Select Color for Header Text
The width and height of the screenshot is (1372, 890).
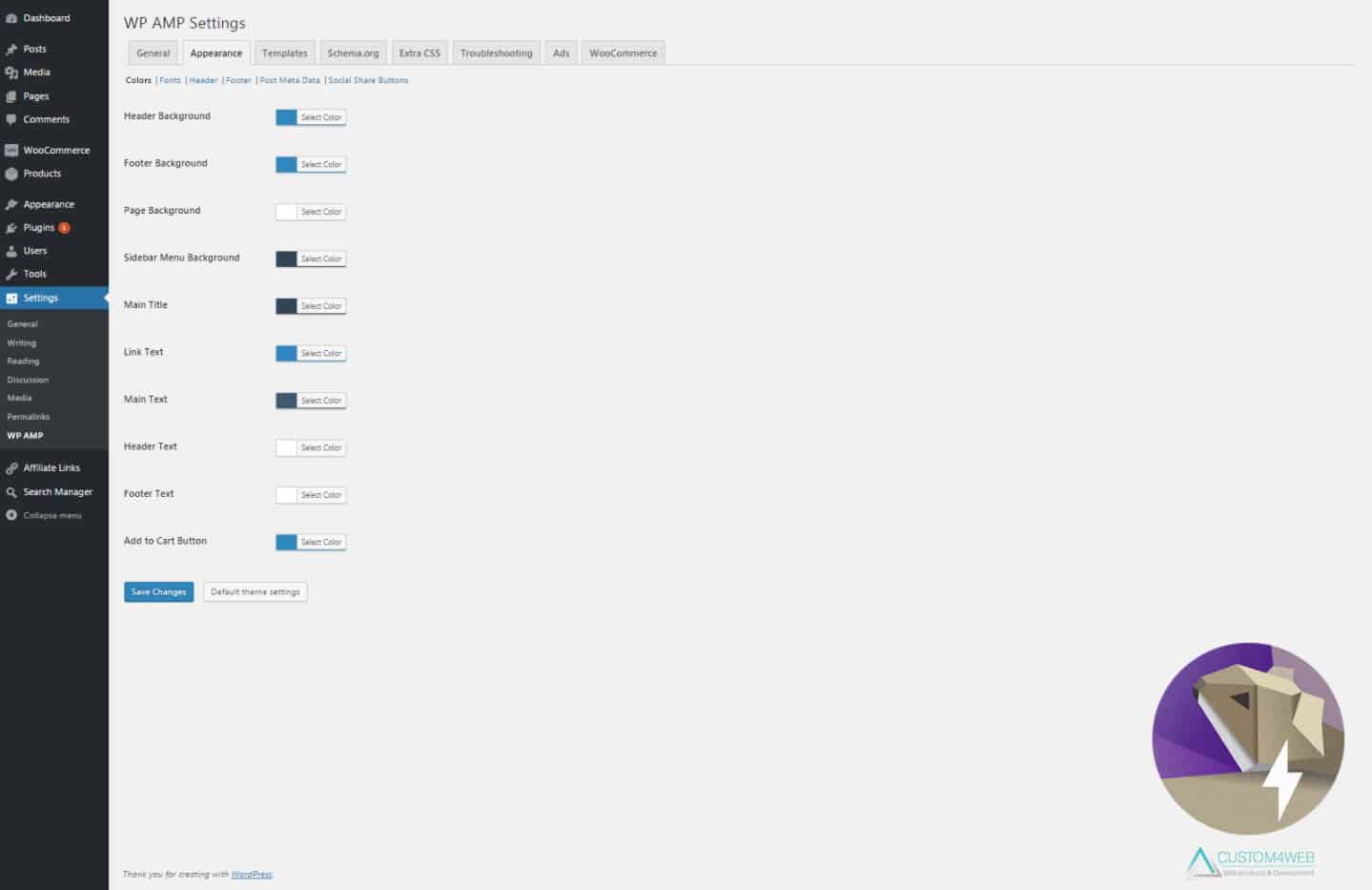[x=321, y=447]
